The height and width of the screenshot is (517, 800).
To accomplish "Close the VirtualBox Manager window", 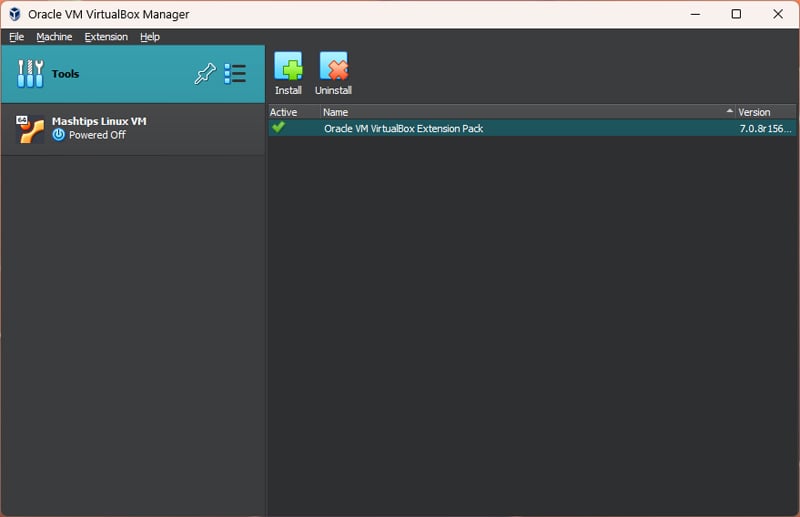I will 778,14.
